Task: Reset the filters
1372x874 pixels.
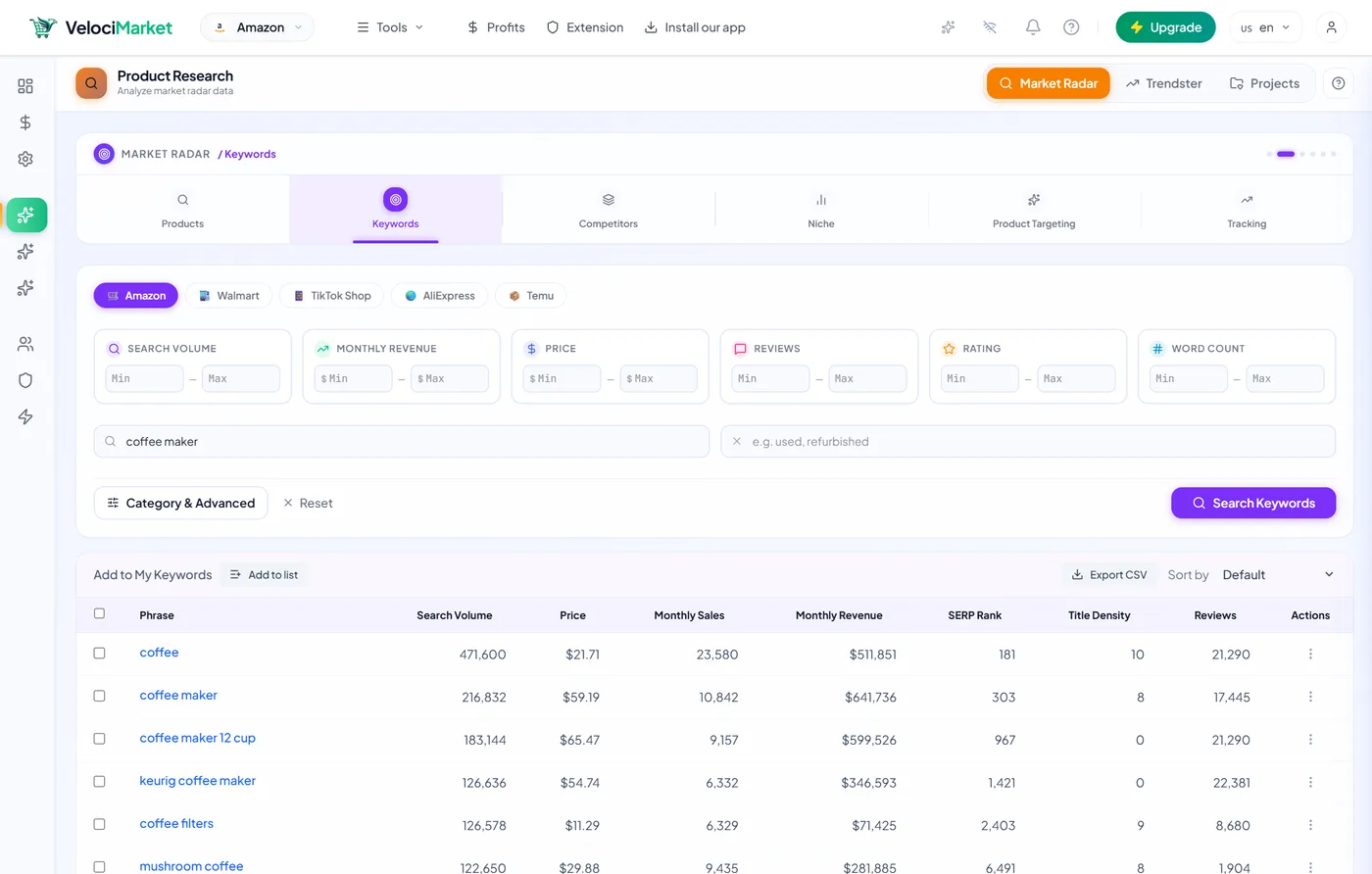Action: point(308,503)
